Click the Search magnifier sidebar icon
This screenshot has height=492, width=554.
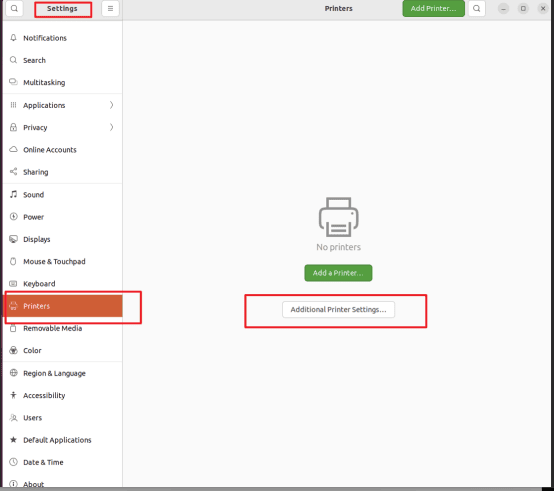(x=13, y=60)
